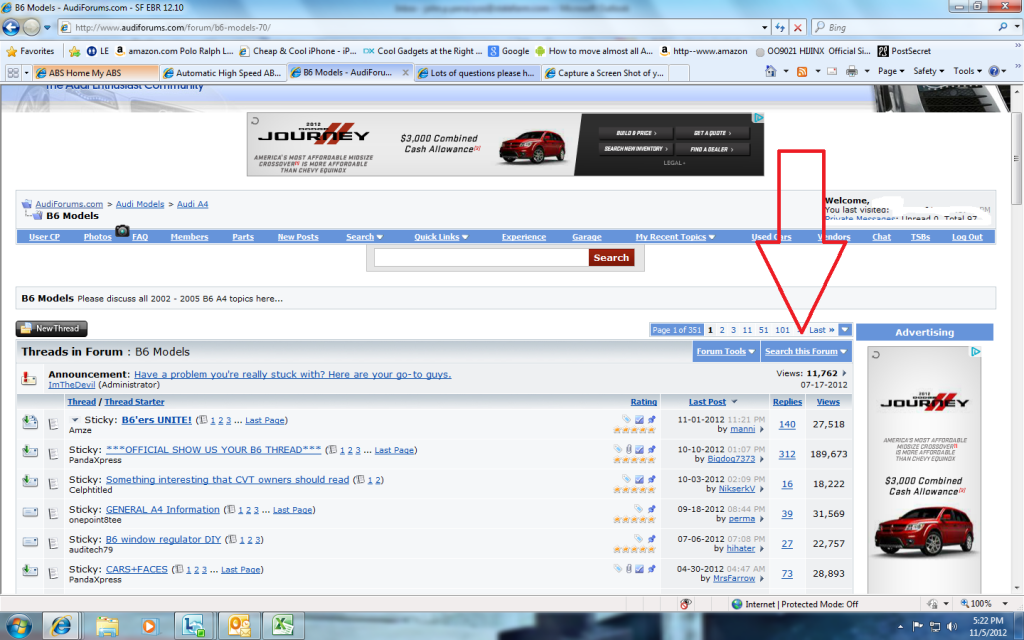Open the Forum Tools dropdown
The height and width of the screenshot is (640, 1024).
click(x=726, y=351)
